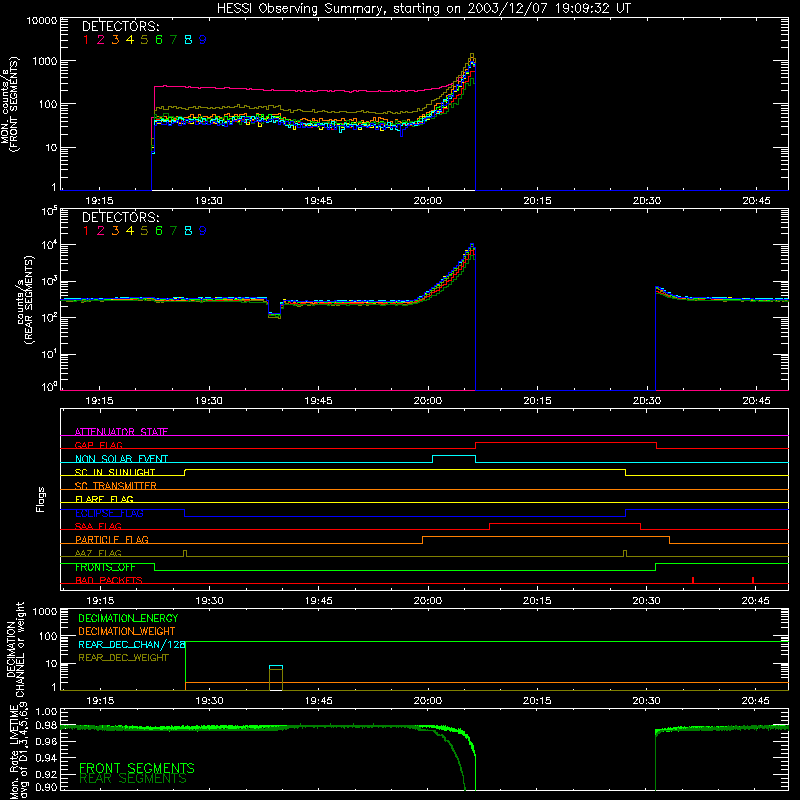This screenshot has height=800, width=800.
Task: Click the SC_TRANSMITTER flag label
Action: [116, 486]
